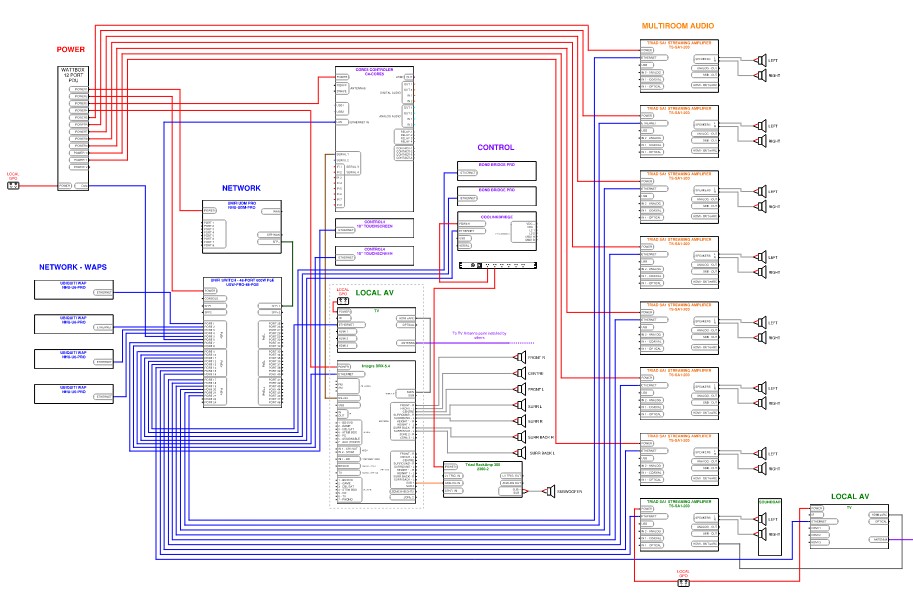Select the SURR L speaker symbol
The width and height of the screenshot is (913, 602).
pyautogui.click(x=519, y=405)
